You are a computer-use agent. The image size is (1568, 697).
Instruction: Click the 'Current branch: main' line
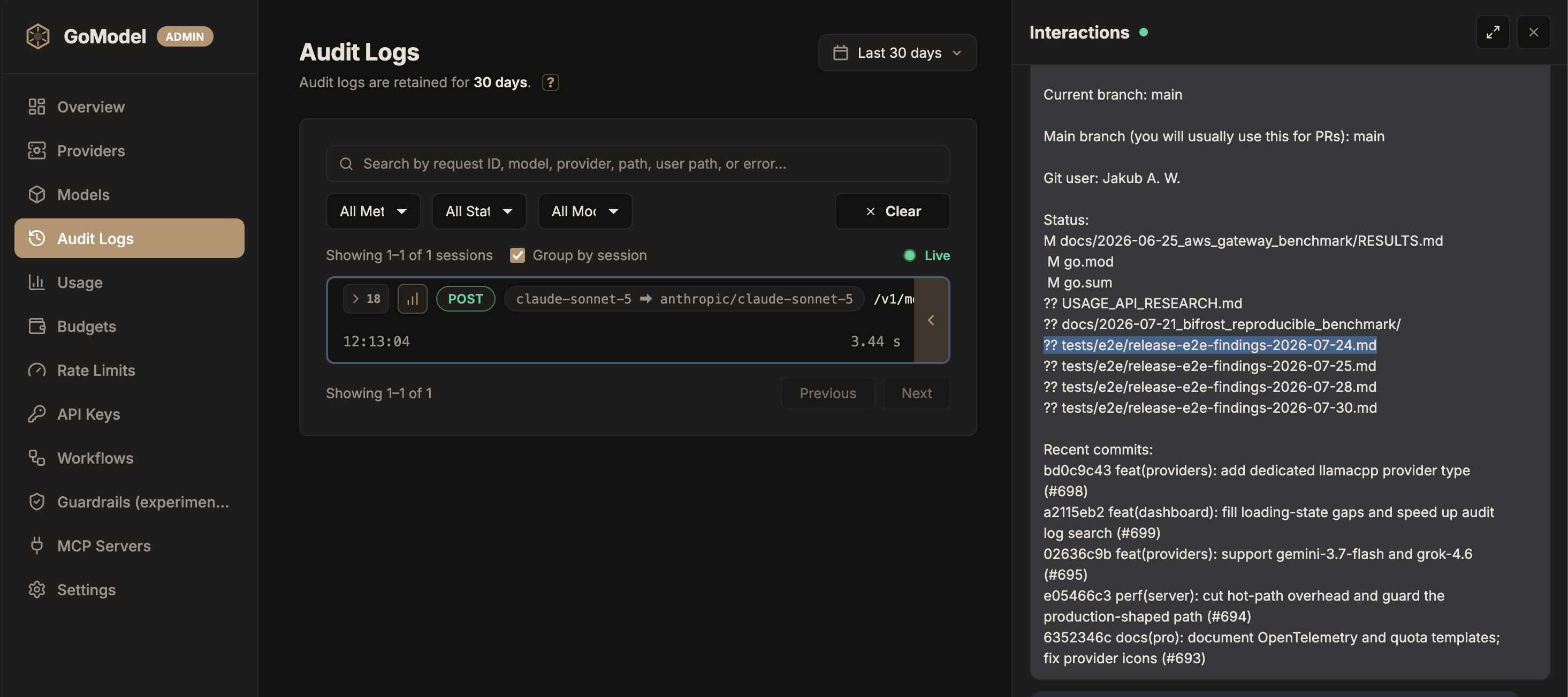pos(1113,94)
